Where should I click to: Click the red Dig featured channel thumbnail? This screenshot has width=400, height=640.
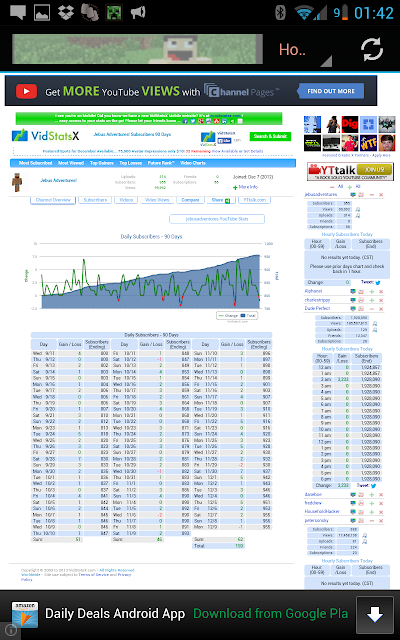click(350, 124)
